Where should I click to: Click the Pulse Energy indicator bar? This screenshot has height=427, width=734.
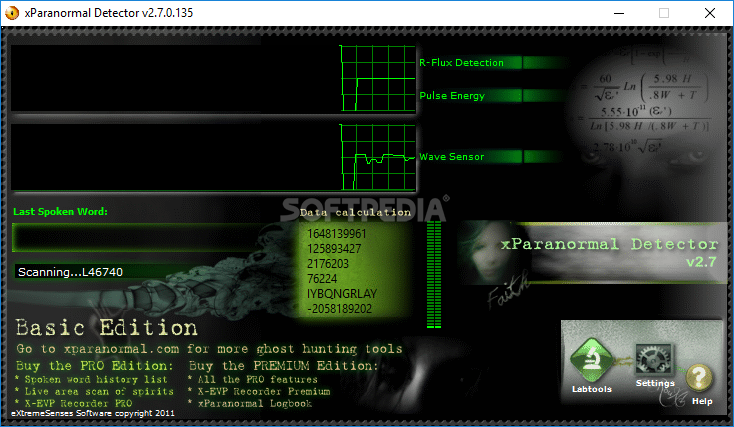pyautogui.click(x=494, y=96)
